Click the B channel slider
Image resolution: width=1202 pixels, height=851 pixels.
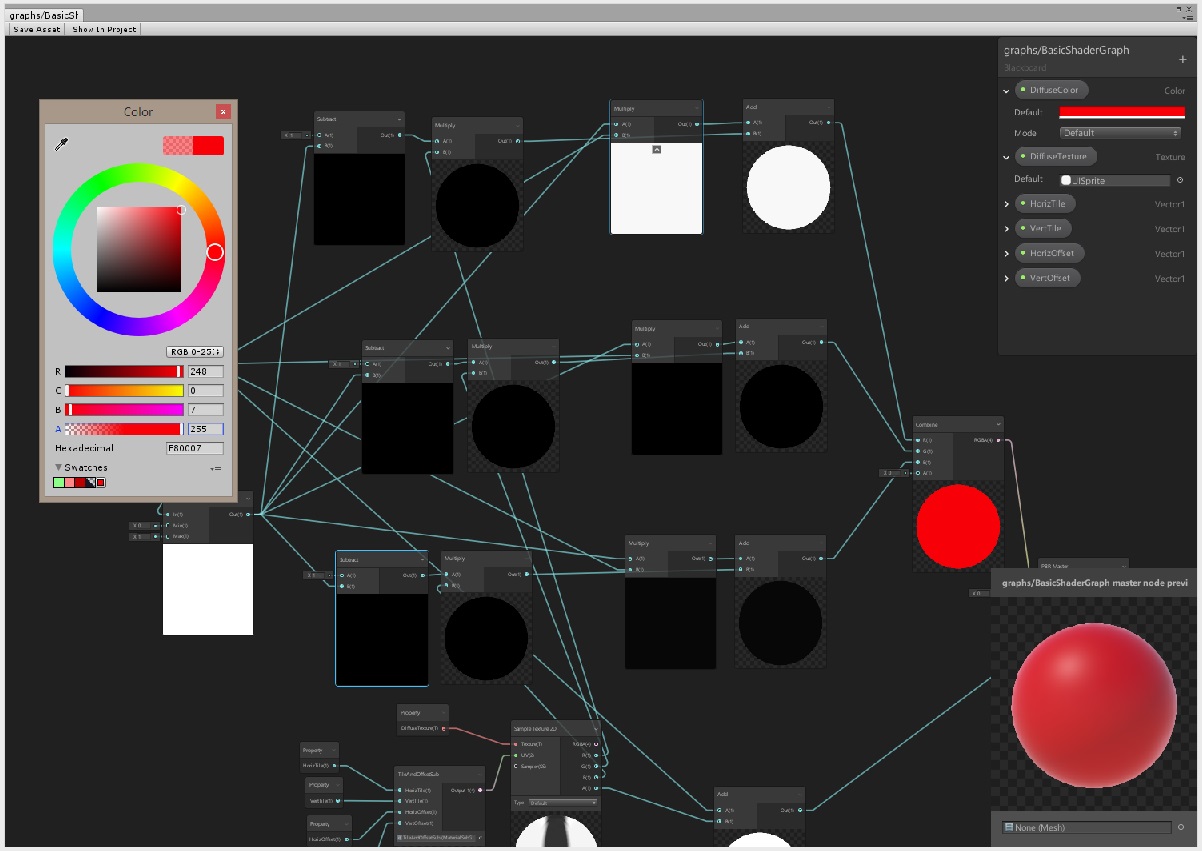coord(124,409)
